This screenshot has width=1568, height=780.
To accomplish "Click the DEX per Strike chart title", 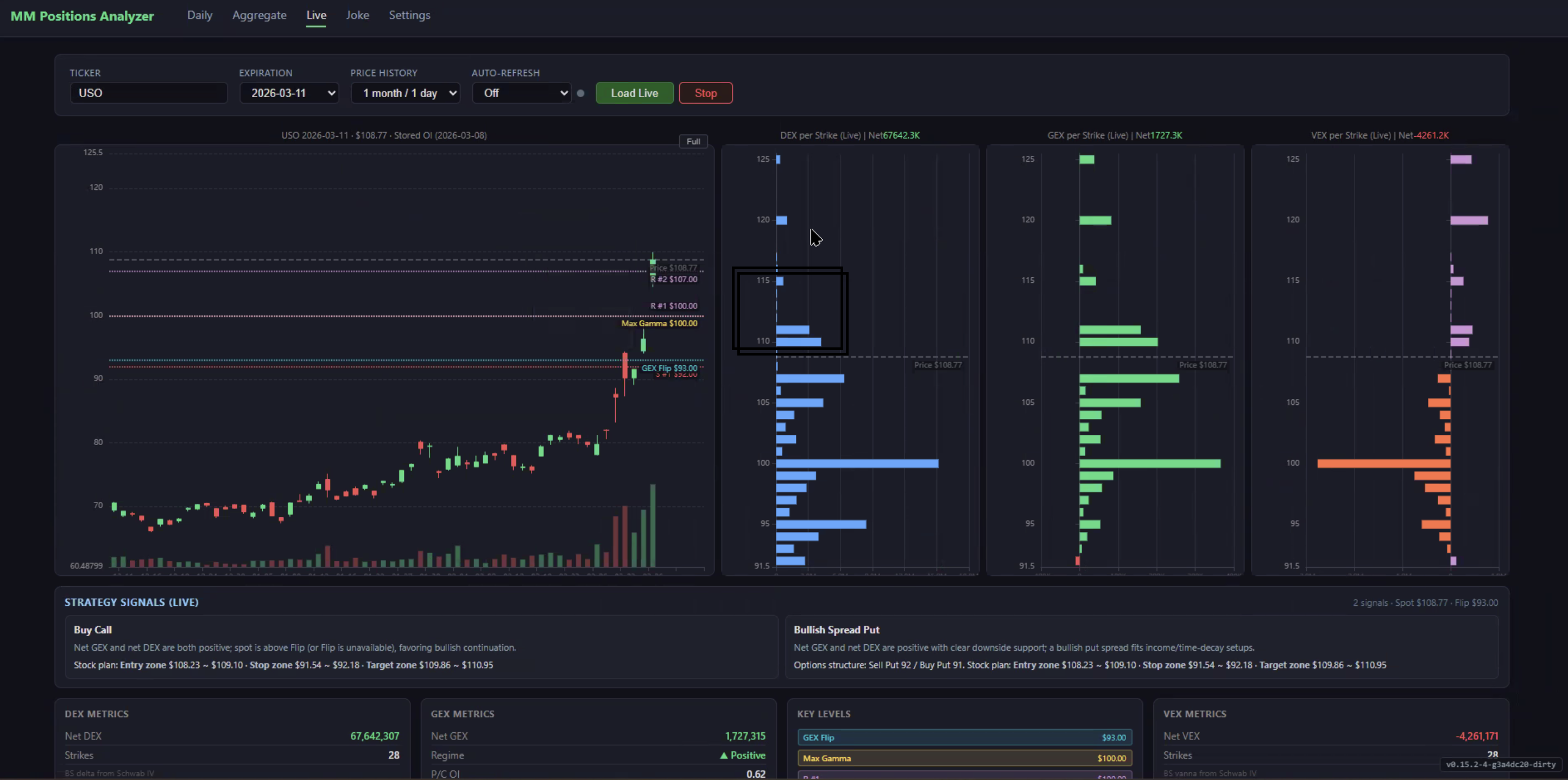I will (850, 135).
